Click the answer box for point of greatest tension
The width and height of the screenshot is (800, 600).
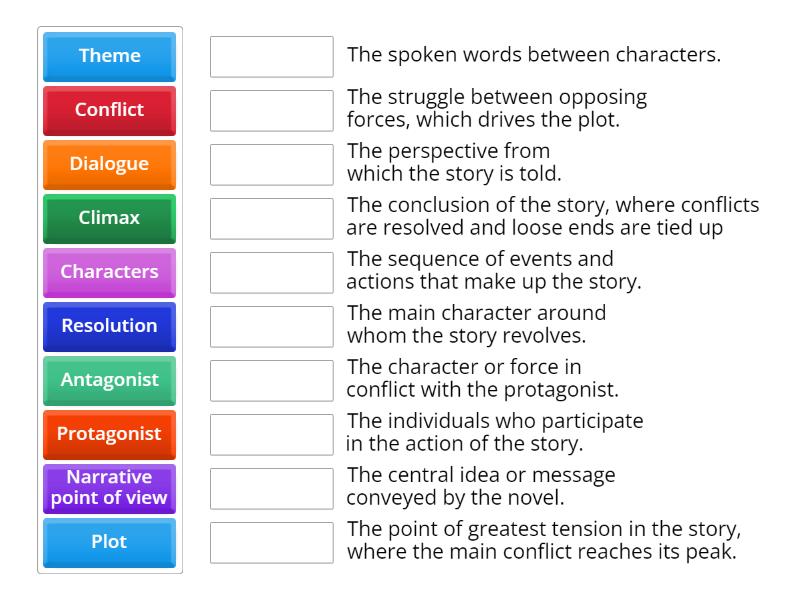point(272,542)
